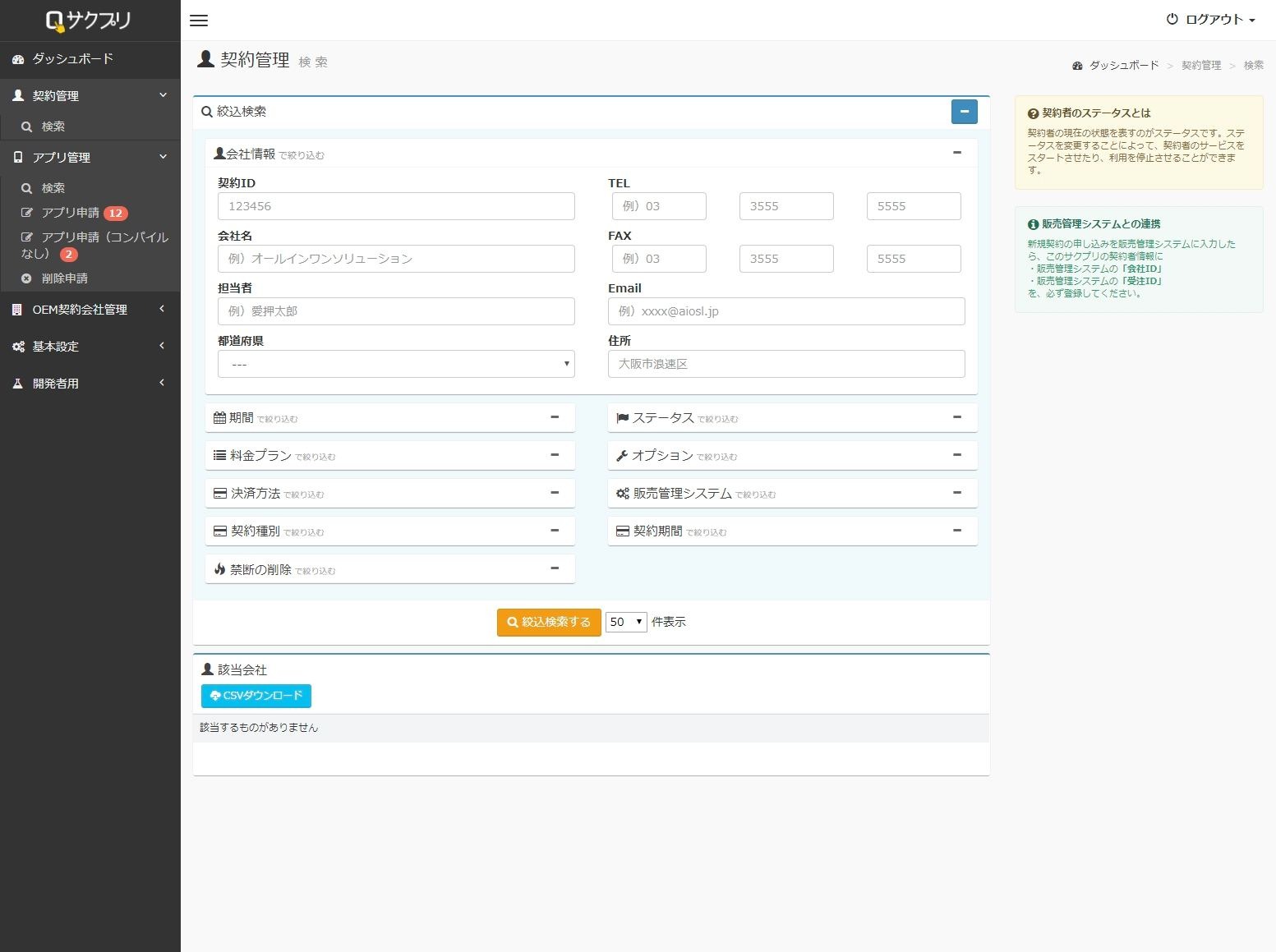Toggle the 禁断の削除 filter box minus

(555, 568)
